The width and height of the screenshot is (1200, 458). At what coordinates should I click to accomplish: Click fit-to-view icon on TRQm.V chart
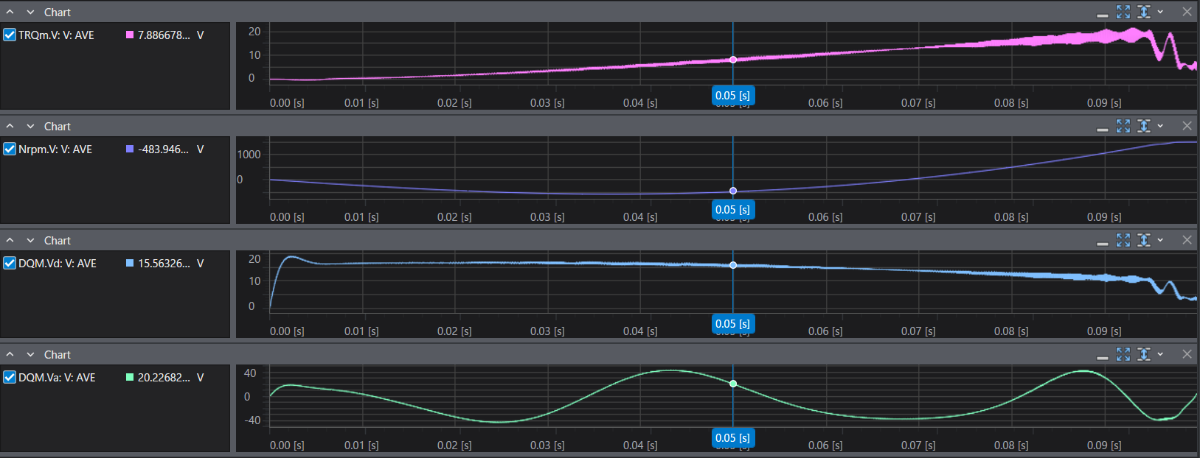click(1123, 12)
